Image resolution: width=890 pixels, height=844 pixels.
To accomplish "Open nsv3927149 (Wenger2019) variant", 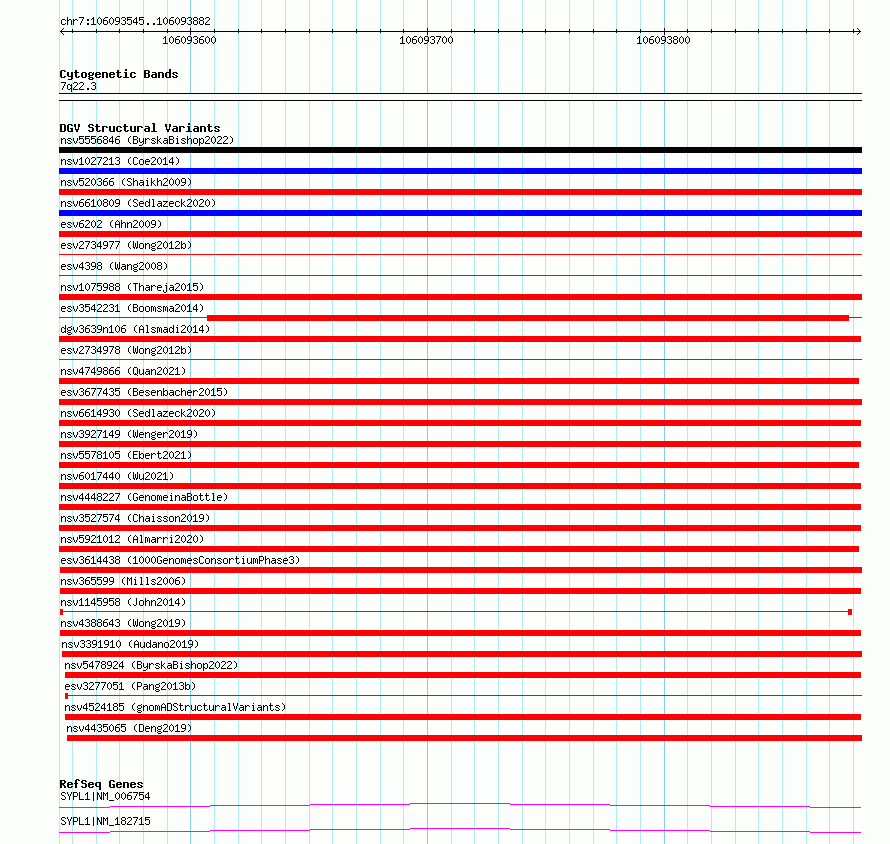I will pos(129,434).
